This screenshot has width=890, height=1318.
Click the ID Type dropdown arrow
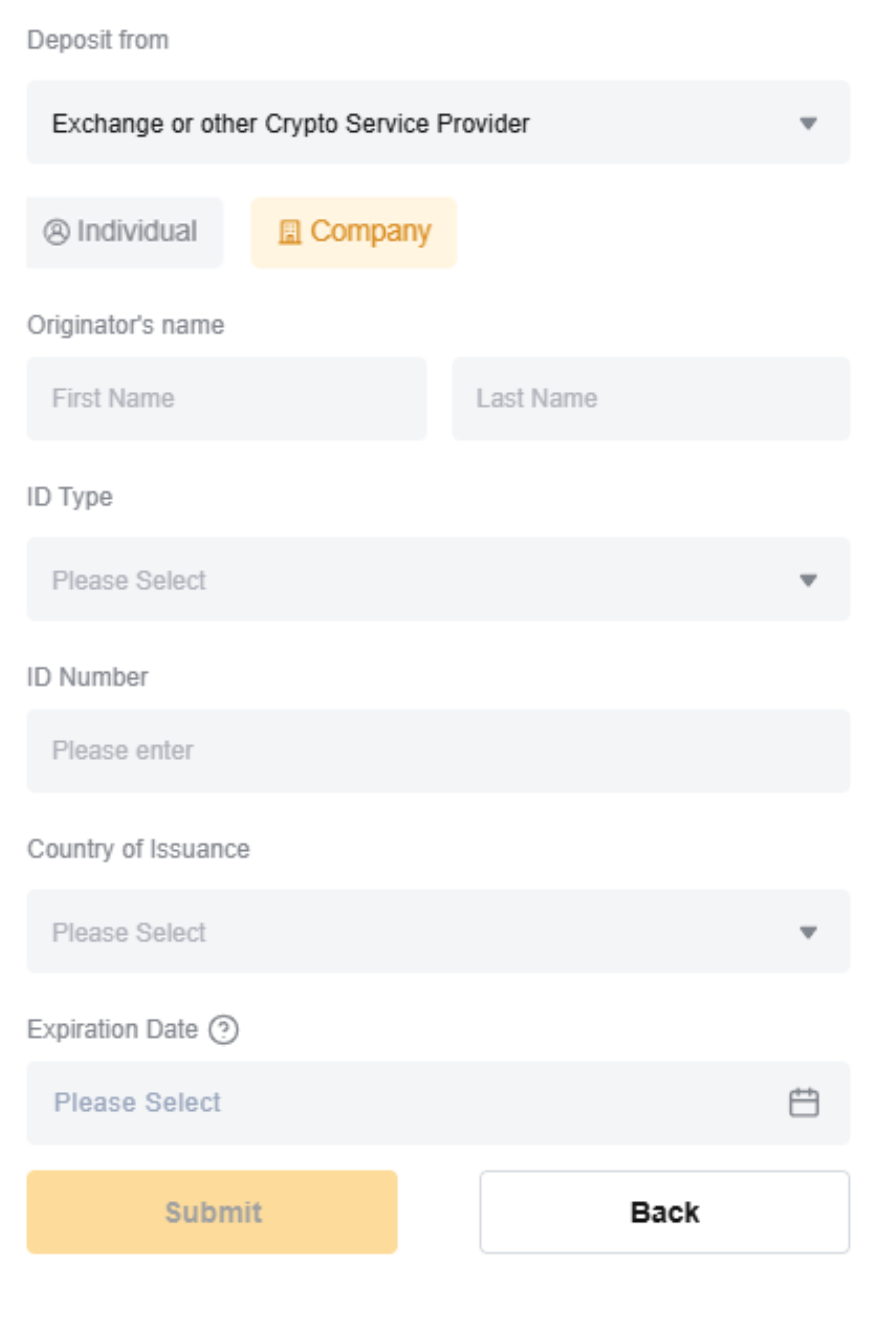click(x=809, y=581)
